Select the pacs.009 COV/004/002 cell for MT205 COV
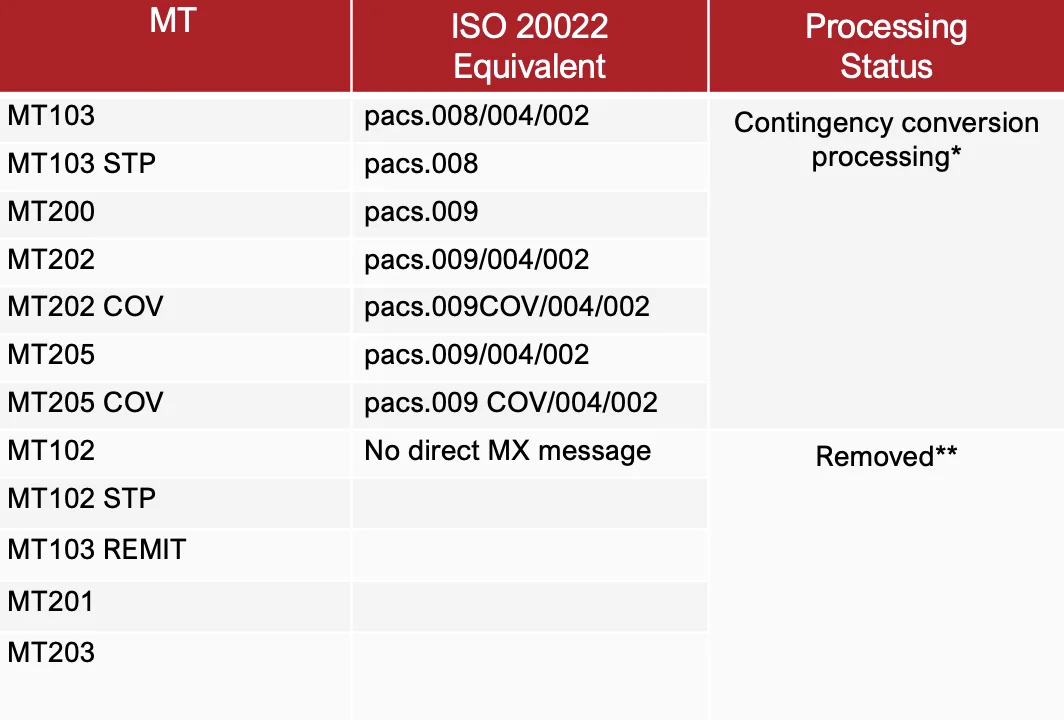Viewport: 1064px width, 720px height. 511,402
